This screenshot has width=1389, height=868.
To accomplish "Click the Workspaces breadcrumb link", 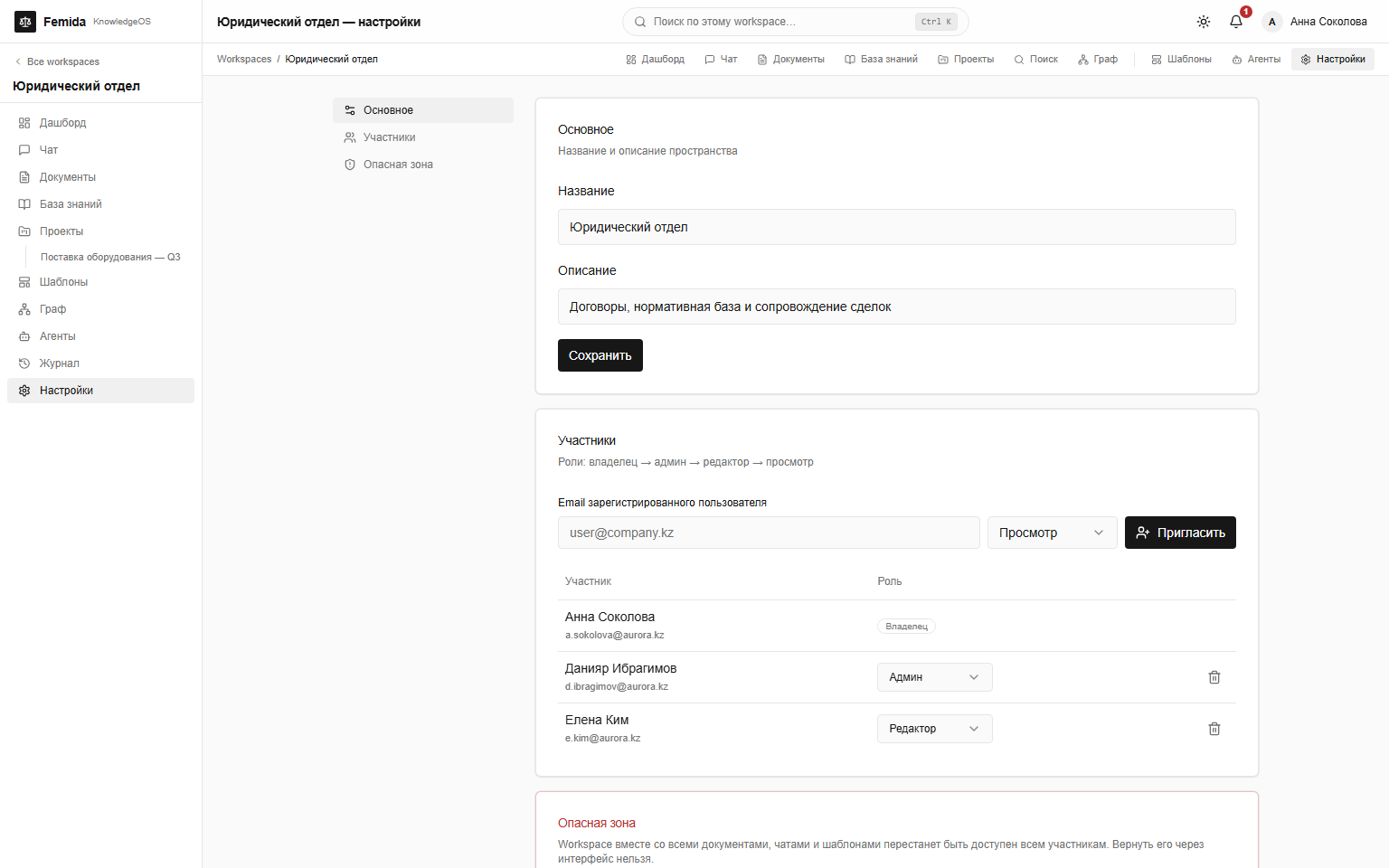I will (x=244, y=60).
